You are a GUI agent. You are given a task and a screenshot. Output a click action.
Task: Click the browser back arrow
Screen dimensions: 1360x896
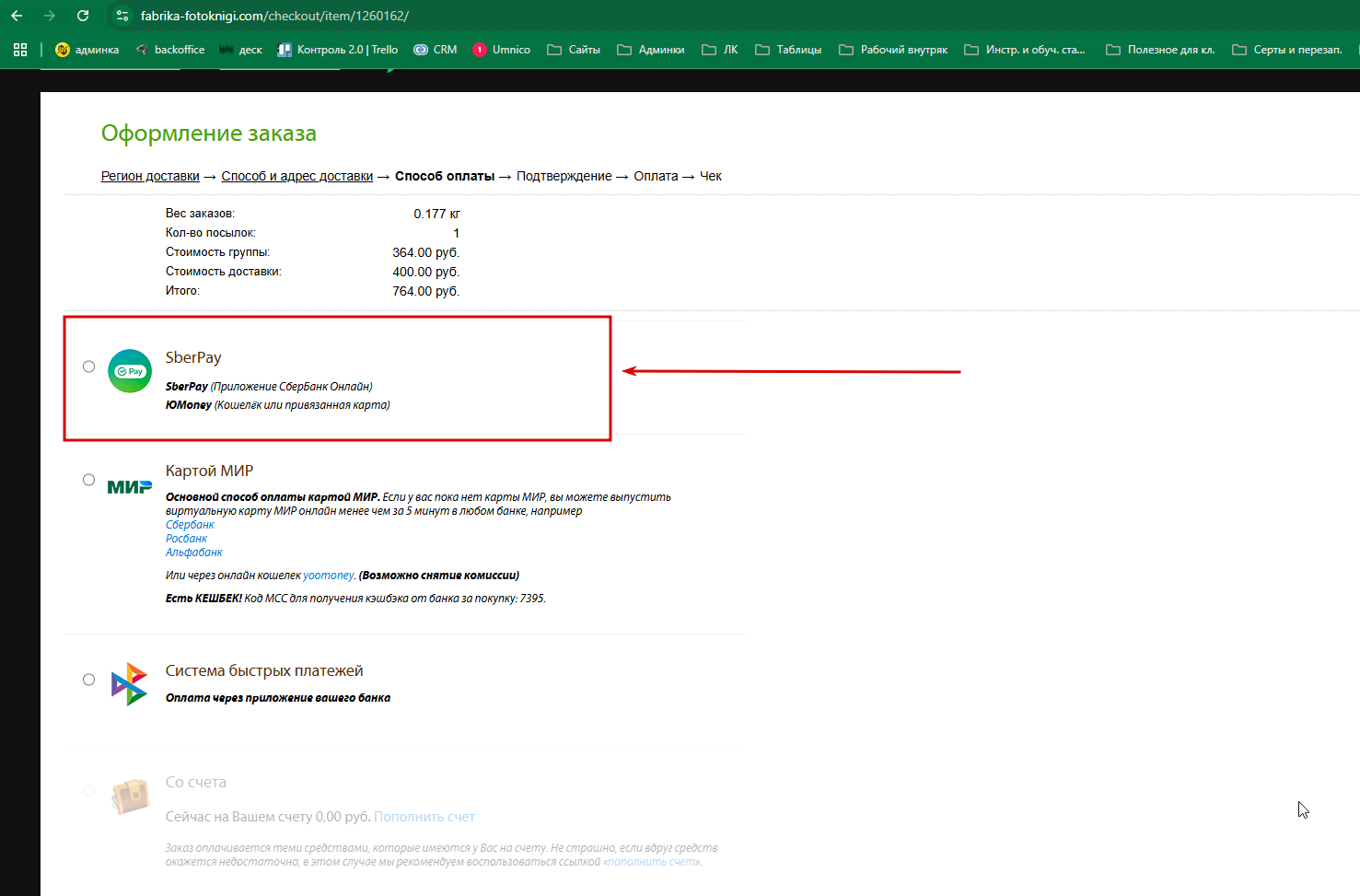click(x=17, y=16)
